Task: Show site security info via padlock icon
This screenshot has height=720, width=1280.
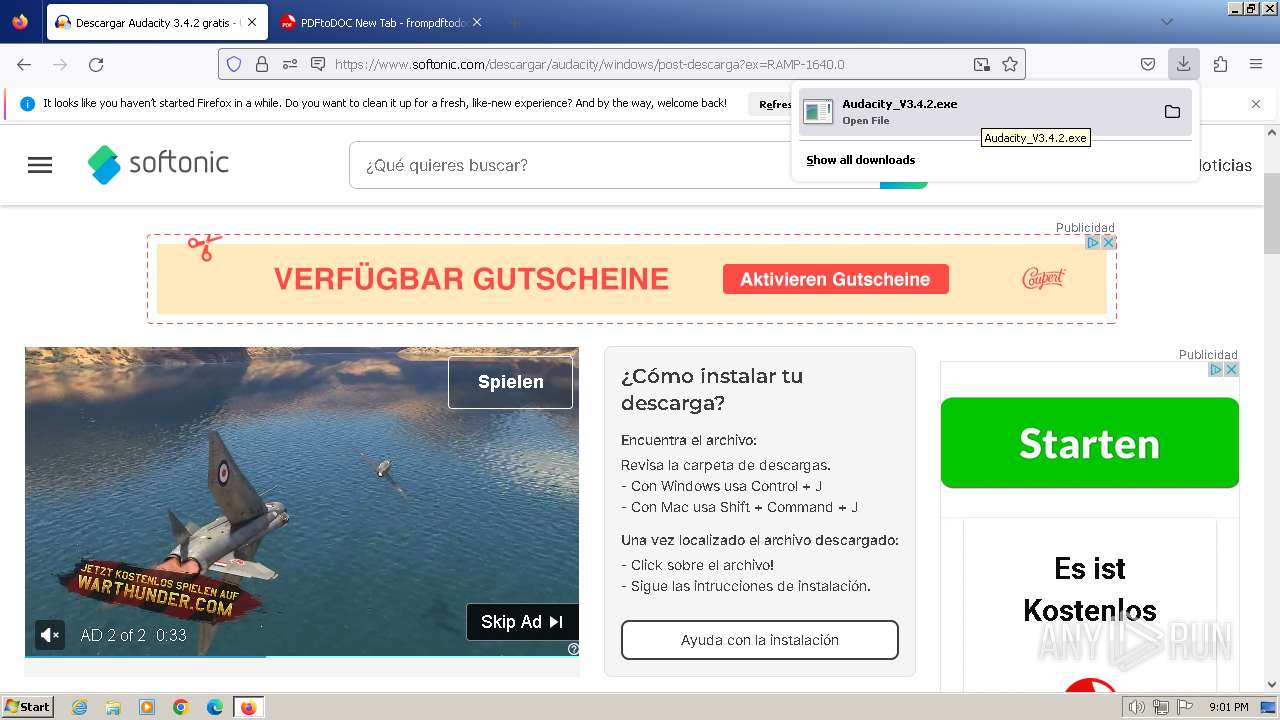Action: (x=262, y=64)
